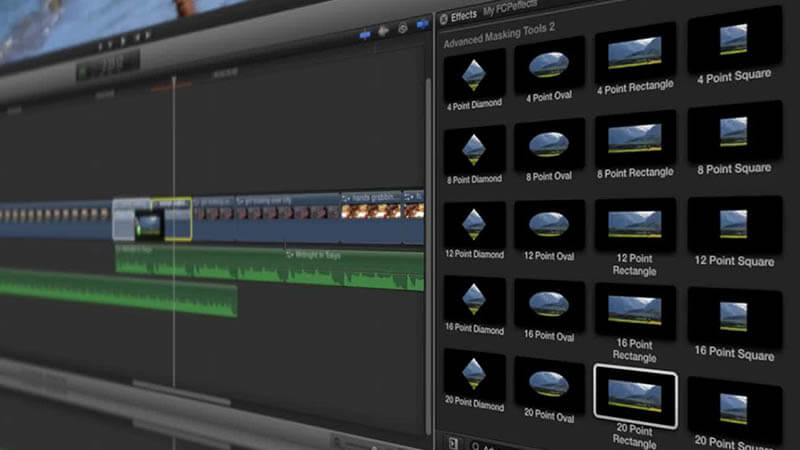Select the yellow-outlined clip in the timeline

point(172,219)
